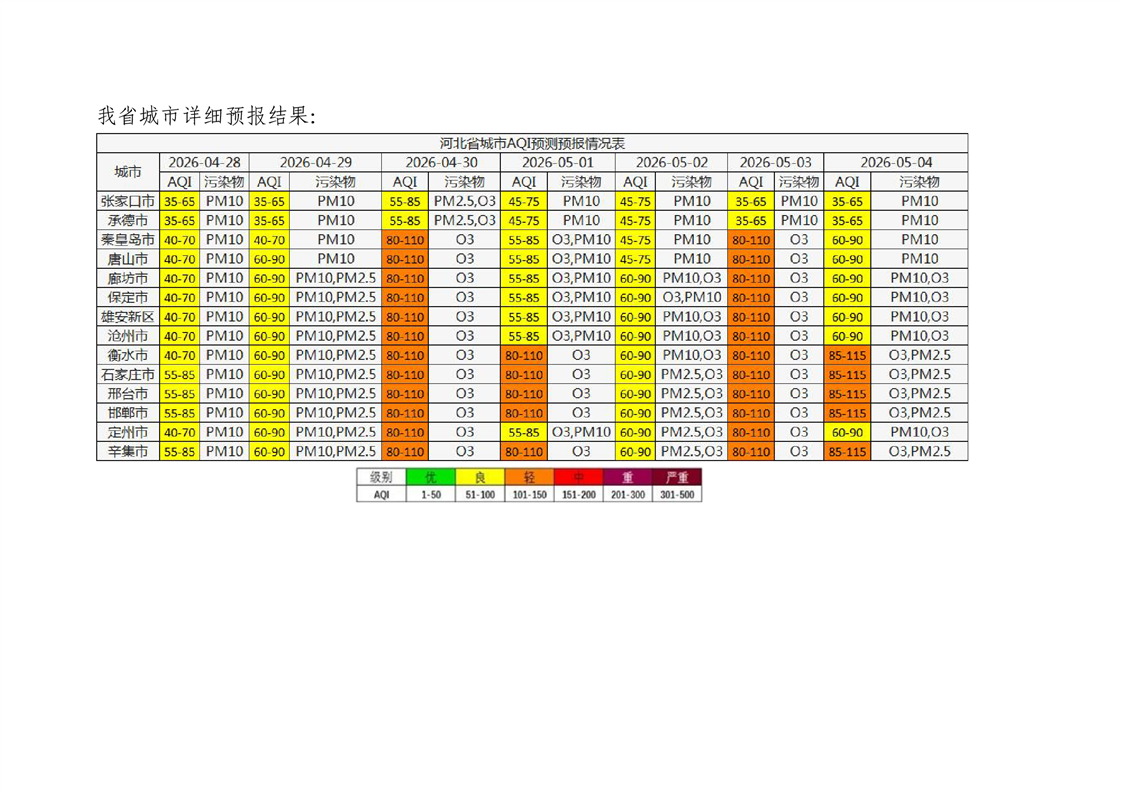Select 邯郸市 pollutant PM2.5,O3 for 2026-05-02
The image size is (1123, 794).
(692, 413)
